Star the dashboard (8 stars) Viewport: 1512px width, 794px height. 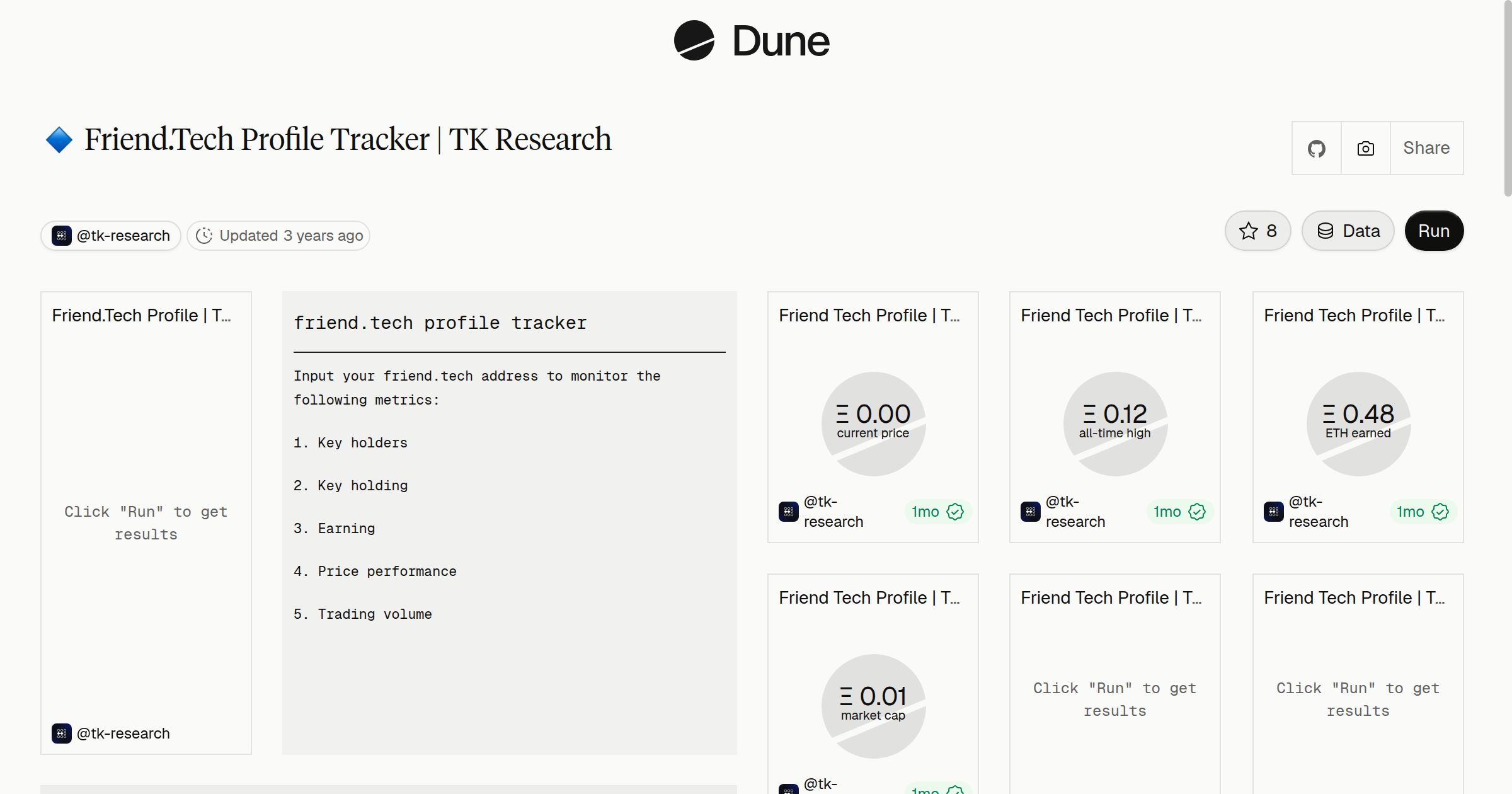pyautogui.click(x=1258, y=231)
